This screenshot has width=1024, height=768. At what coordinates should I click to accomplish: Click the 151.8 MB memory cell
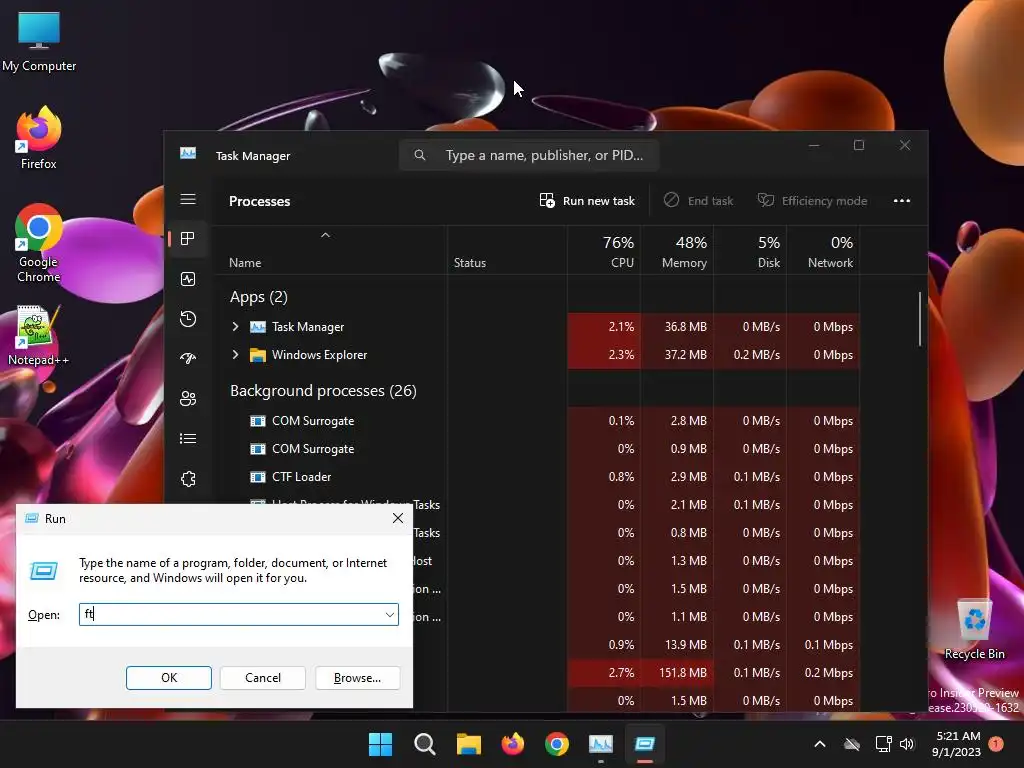tap(677, 673)
